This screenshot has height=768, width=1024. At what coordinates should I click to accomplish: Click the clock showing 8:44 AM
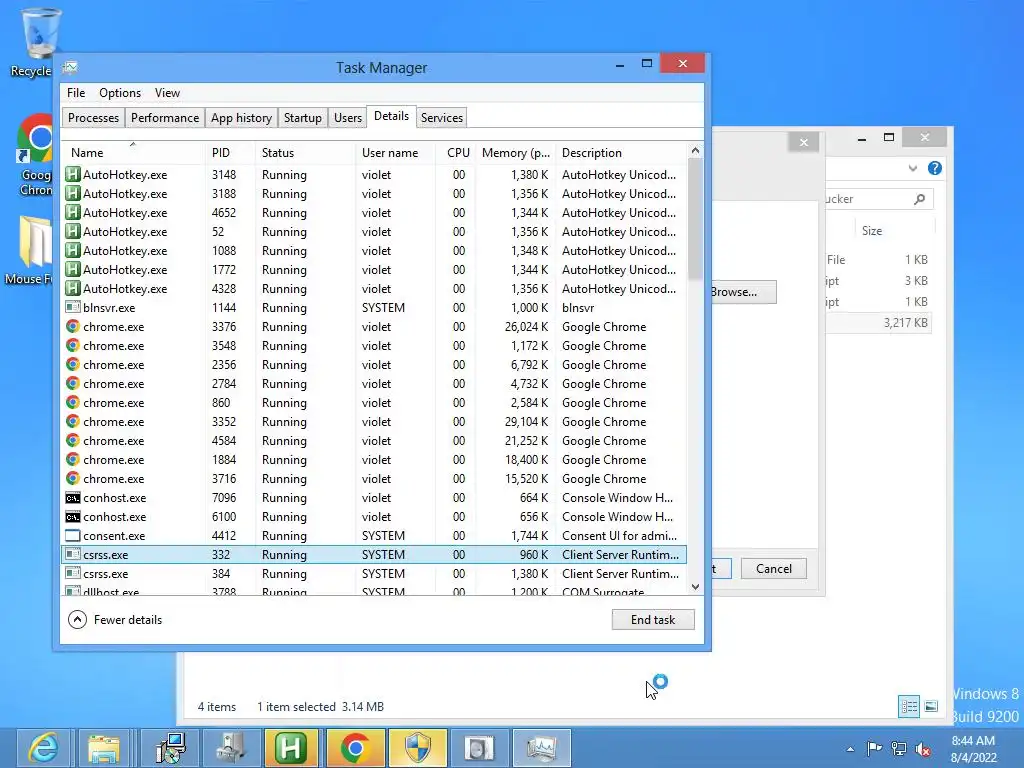click(x=973, y=748)
